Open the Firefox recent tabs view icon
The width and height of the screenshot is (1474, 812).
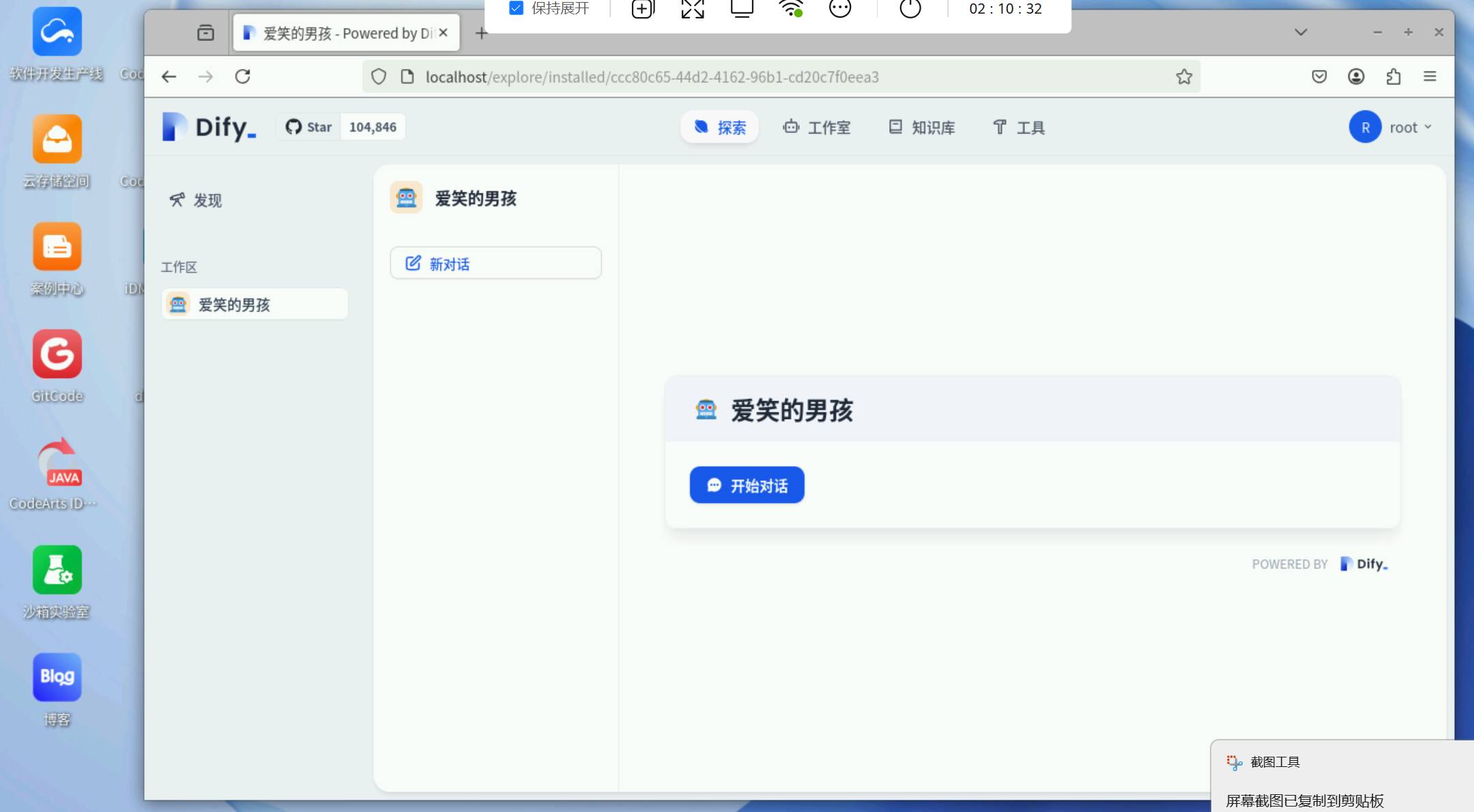click(x=205, y=33)
